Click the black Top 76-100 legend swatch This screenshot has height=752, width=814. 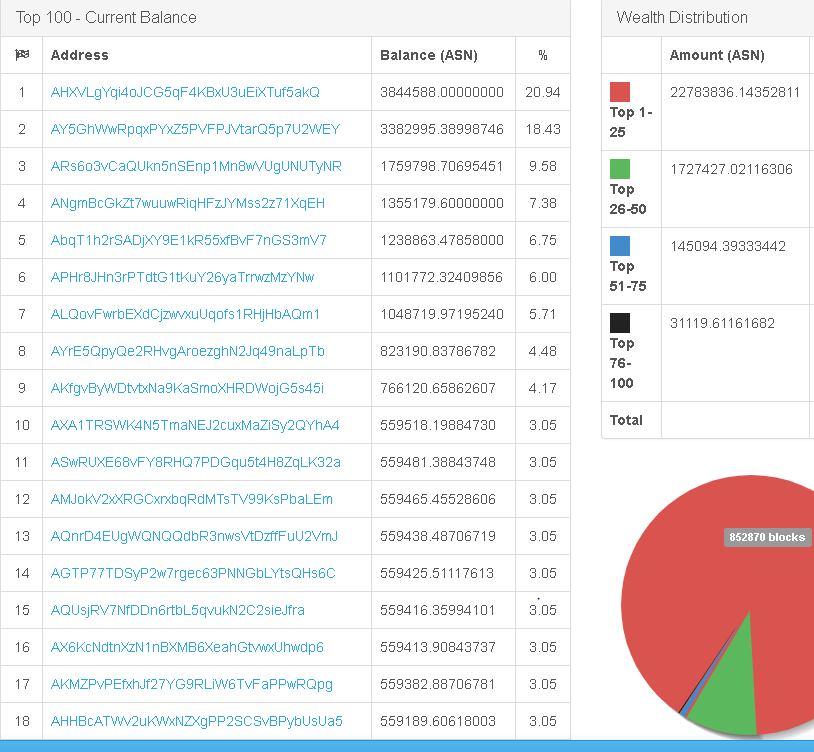[x=620, y=323]
